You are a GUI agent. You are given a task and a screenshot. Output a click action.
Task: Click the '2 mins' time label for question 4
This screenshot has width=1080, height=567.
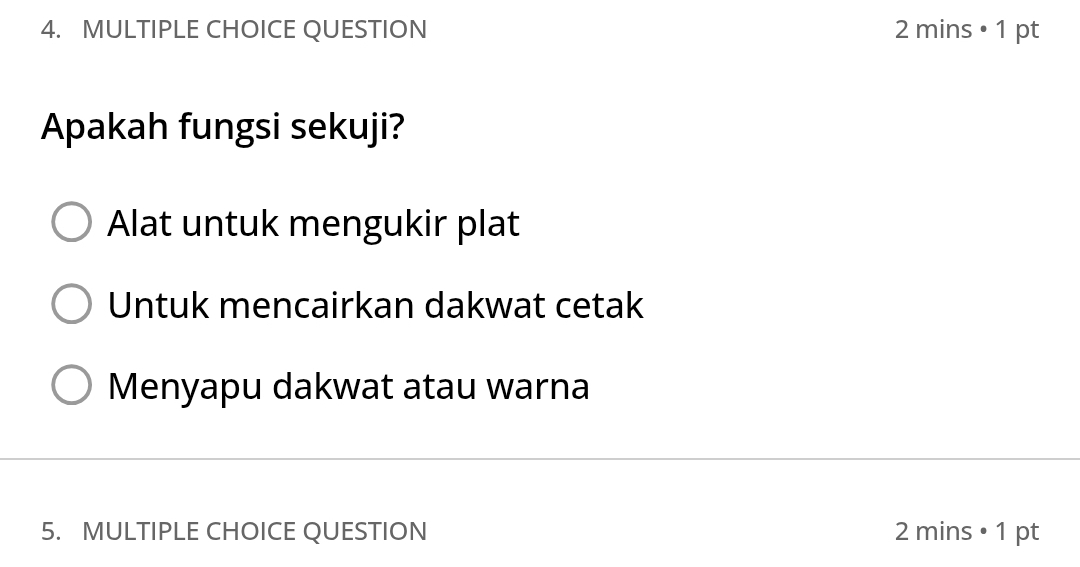pyautogui.click(x=933, y=30)
